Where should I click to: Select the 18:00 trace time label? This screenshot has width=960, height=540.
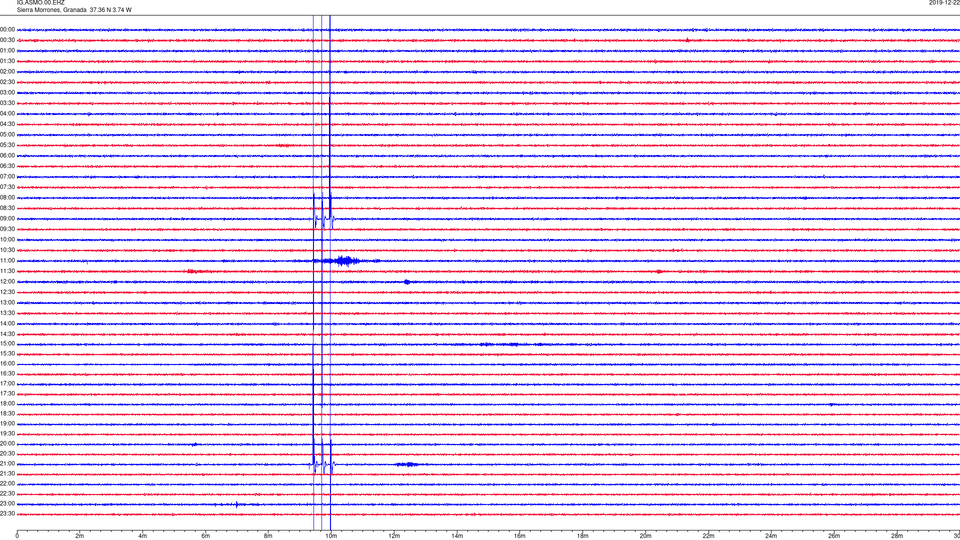pyautogui.click(x=7, y=404)
